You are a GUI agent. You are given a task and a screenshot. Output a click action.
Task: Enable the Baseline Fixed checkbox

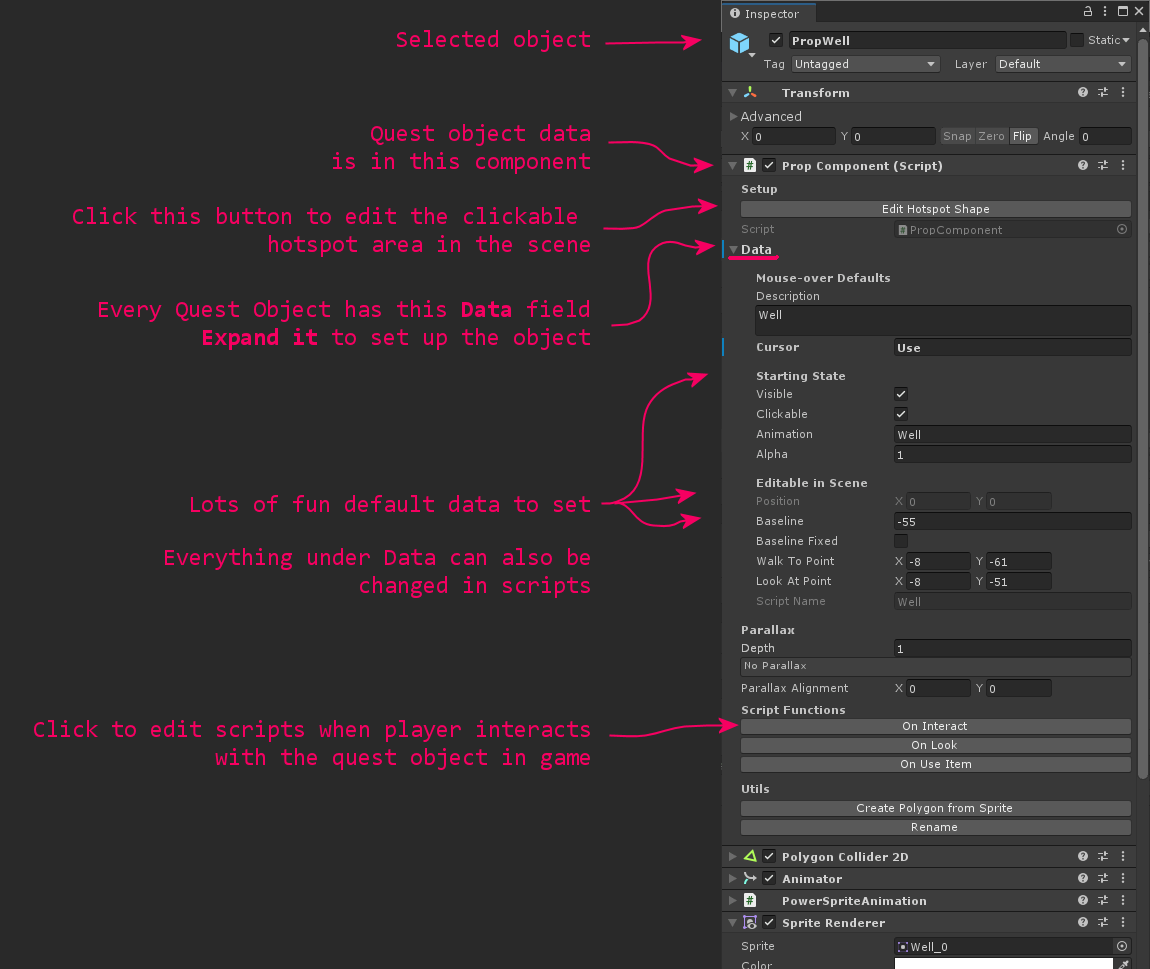click(x=901, y=541)
